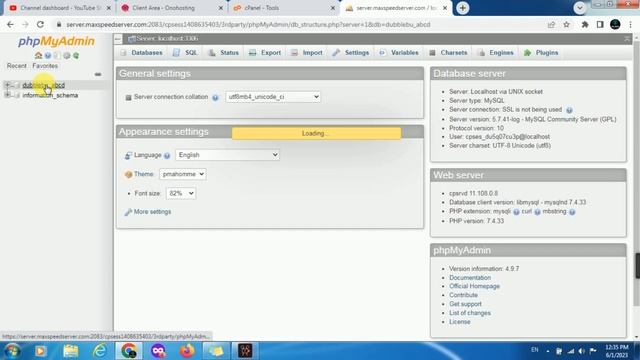Open browser extensions puzzle icon

585,24
